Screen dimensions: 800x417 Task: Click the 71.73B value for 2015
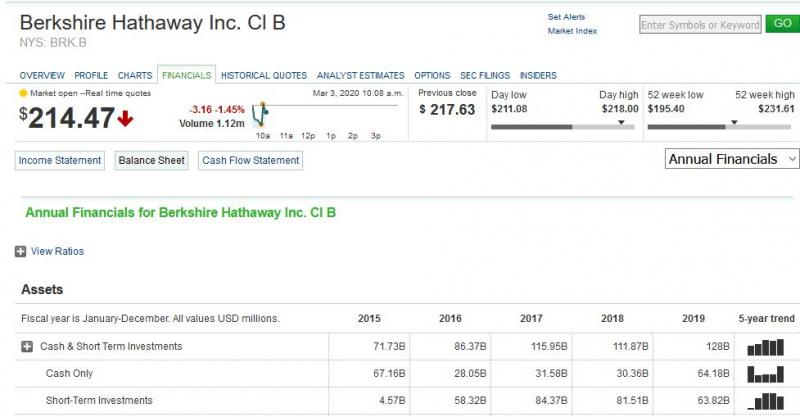click(389, 347)
